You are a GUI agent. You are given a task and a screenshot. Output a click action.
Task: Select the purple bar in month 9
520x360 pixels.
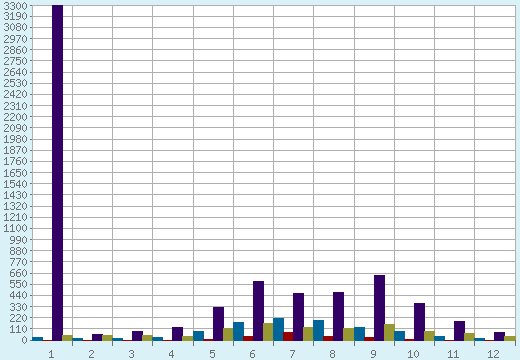click(x=379, y=308)
